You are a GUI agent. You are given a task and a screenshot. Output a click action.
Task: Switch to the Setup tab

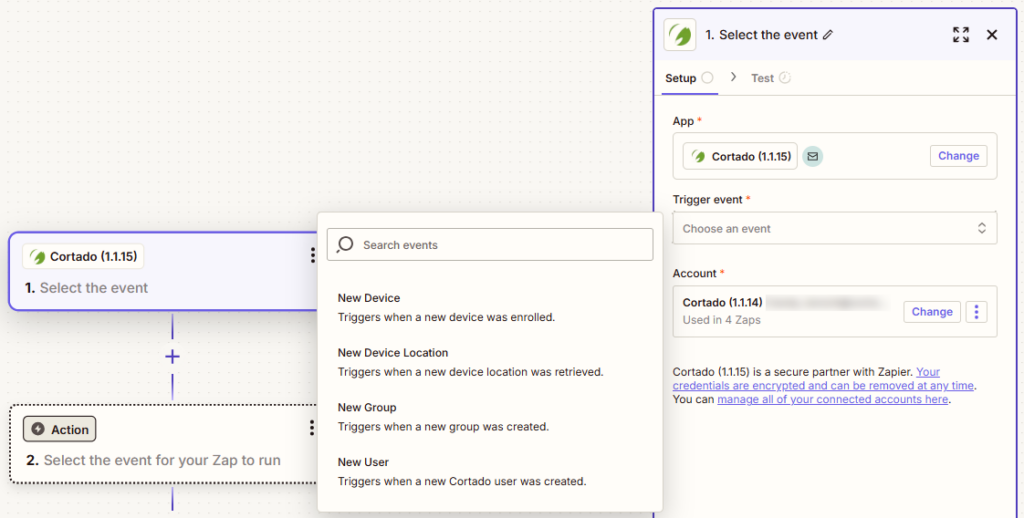[690, 78]
